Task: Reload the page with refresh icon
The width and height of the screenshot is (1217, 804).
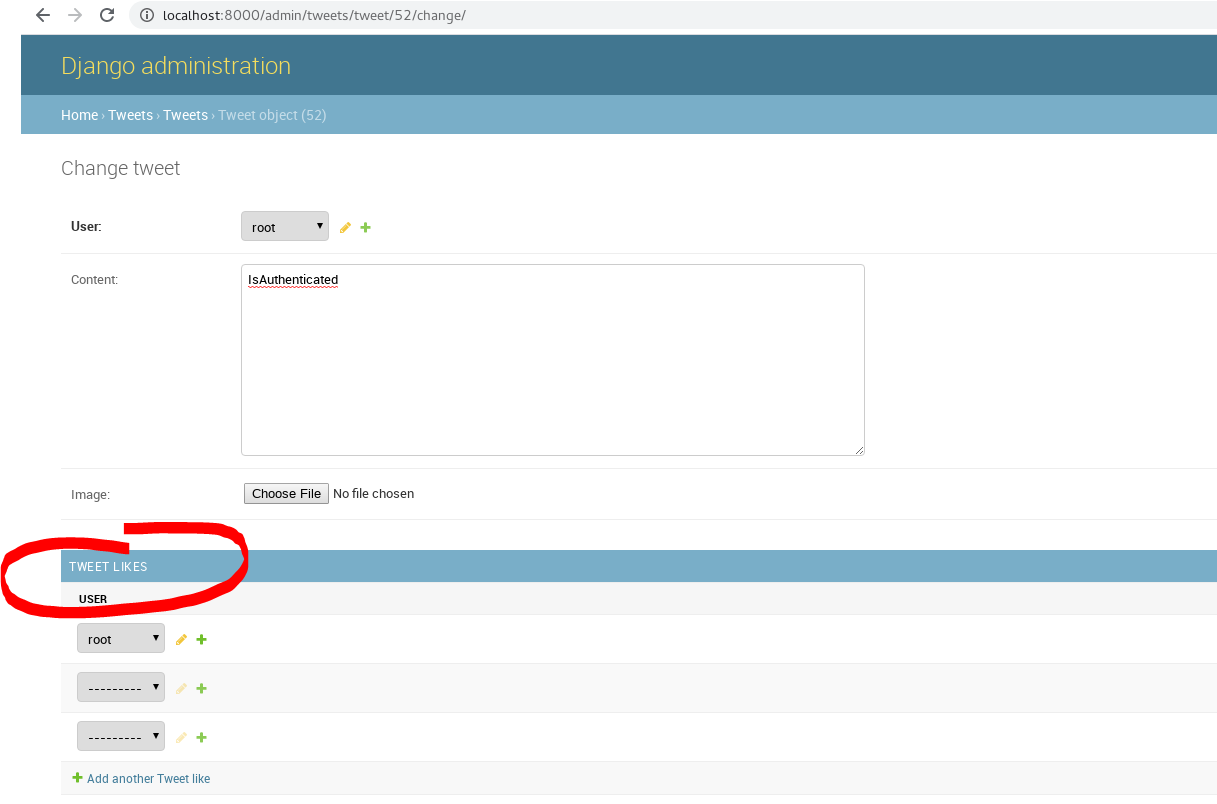Action: pyautogui.click(x=106, y=16)
